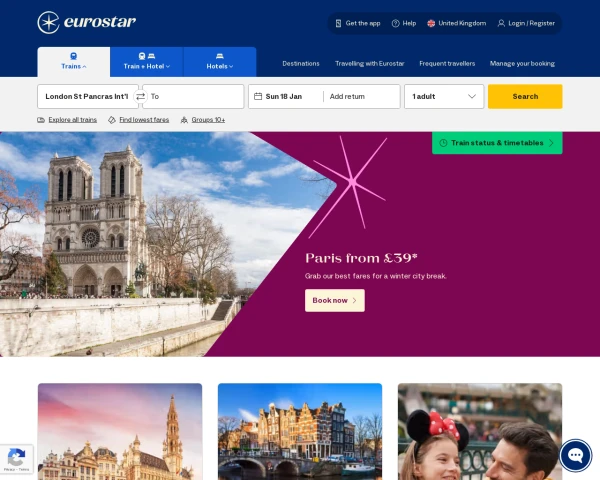Click the Explore all trains link
The height and width of the screenshot is (480, 600).
(x=73, y=120)
